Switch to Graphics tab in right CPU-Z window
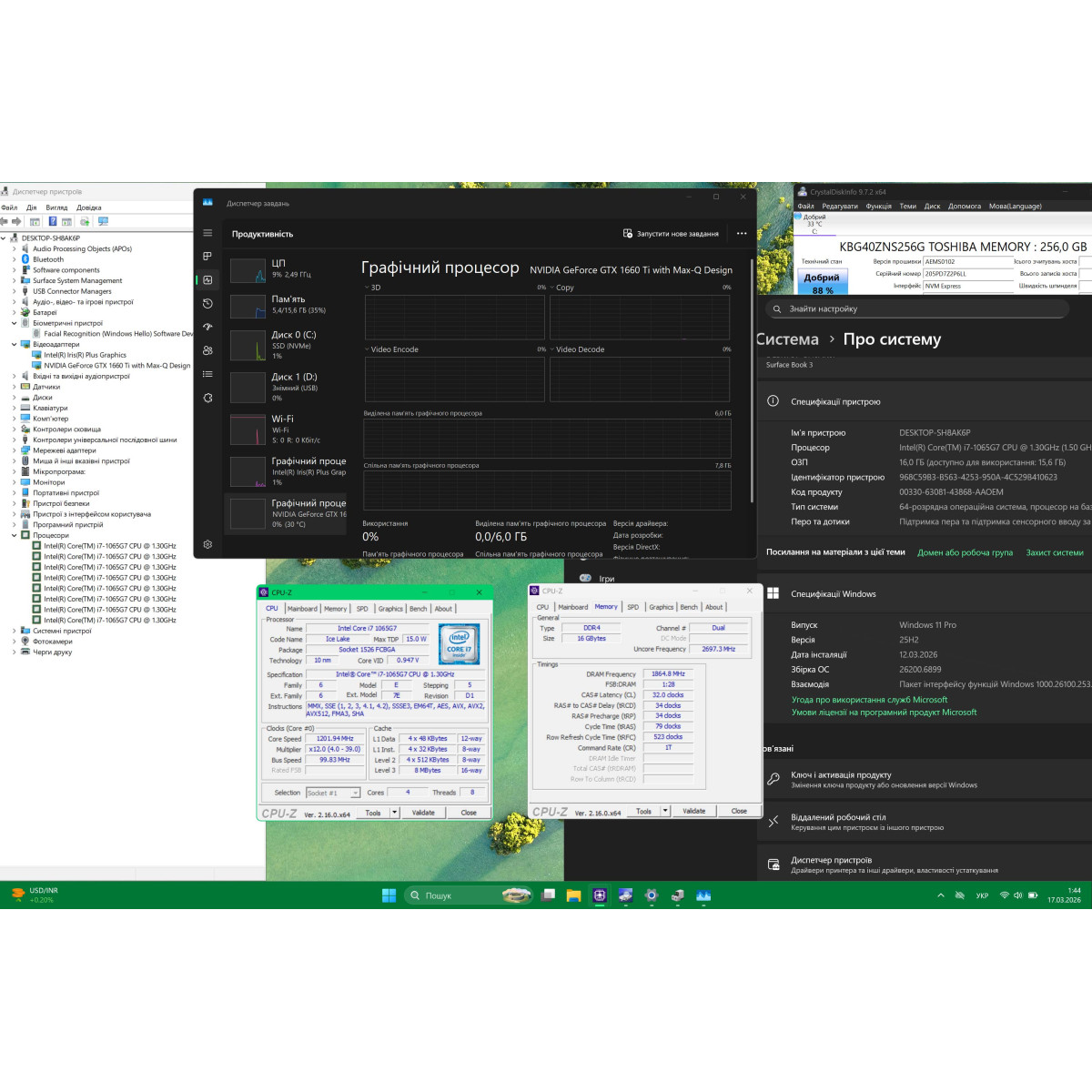 [662, 607]
